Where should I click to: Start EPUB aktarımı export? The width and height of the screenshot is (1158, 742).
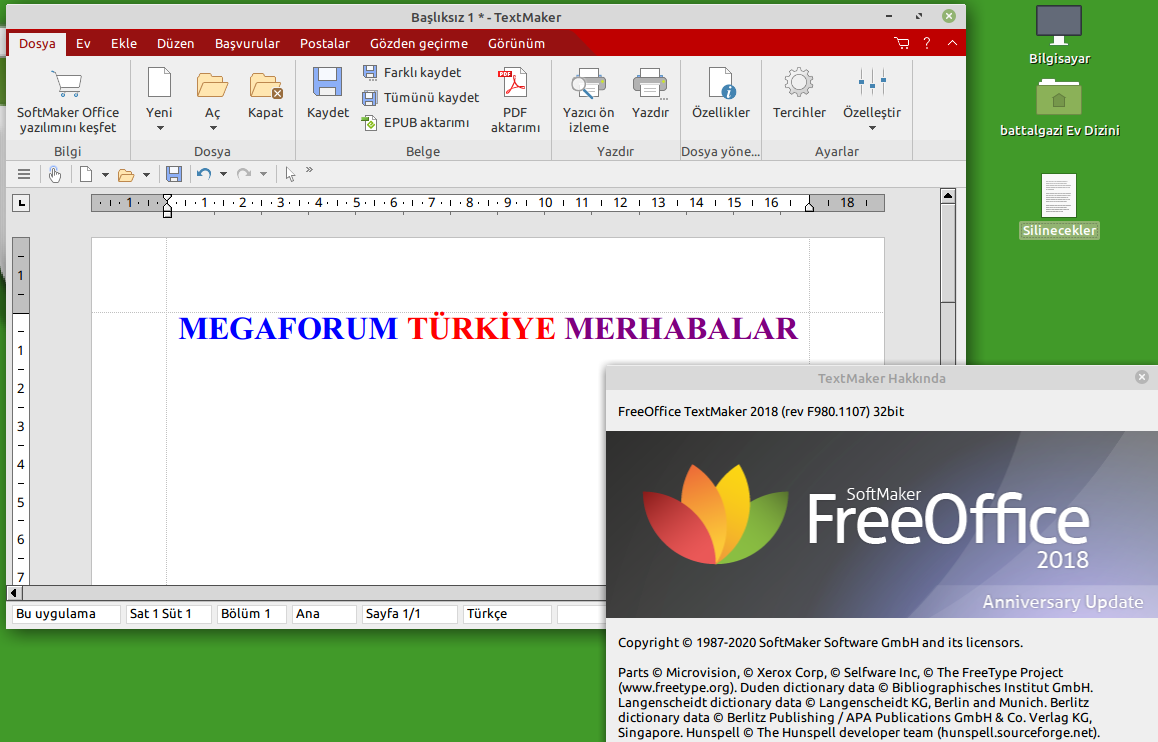point(416,123)
